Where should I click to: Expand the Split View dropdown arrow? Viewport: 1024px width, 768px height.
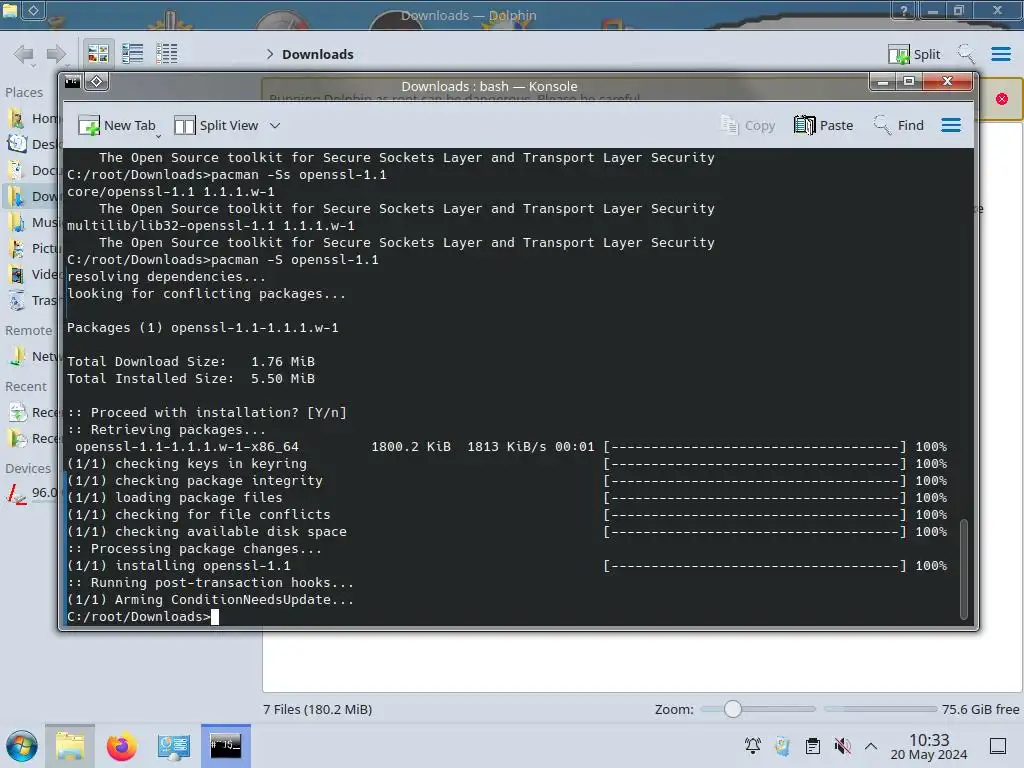275,125
